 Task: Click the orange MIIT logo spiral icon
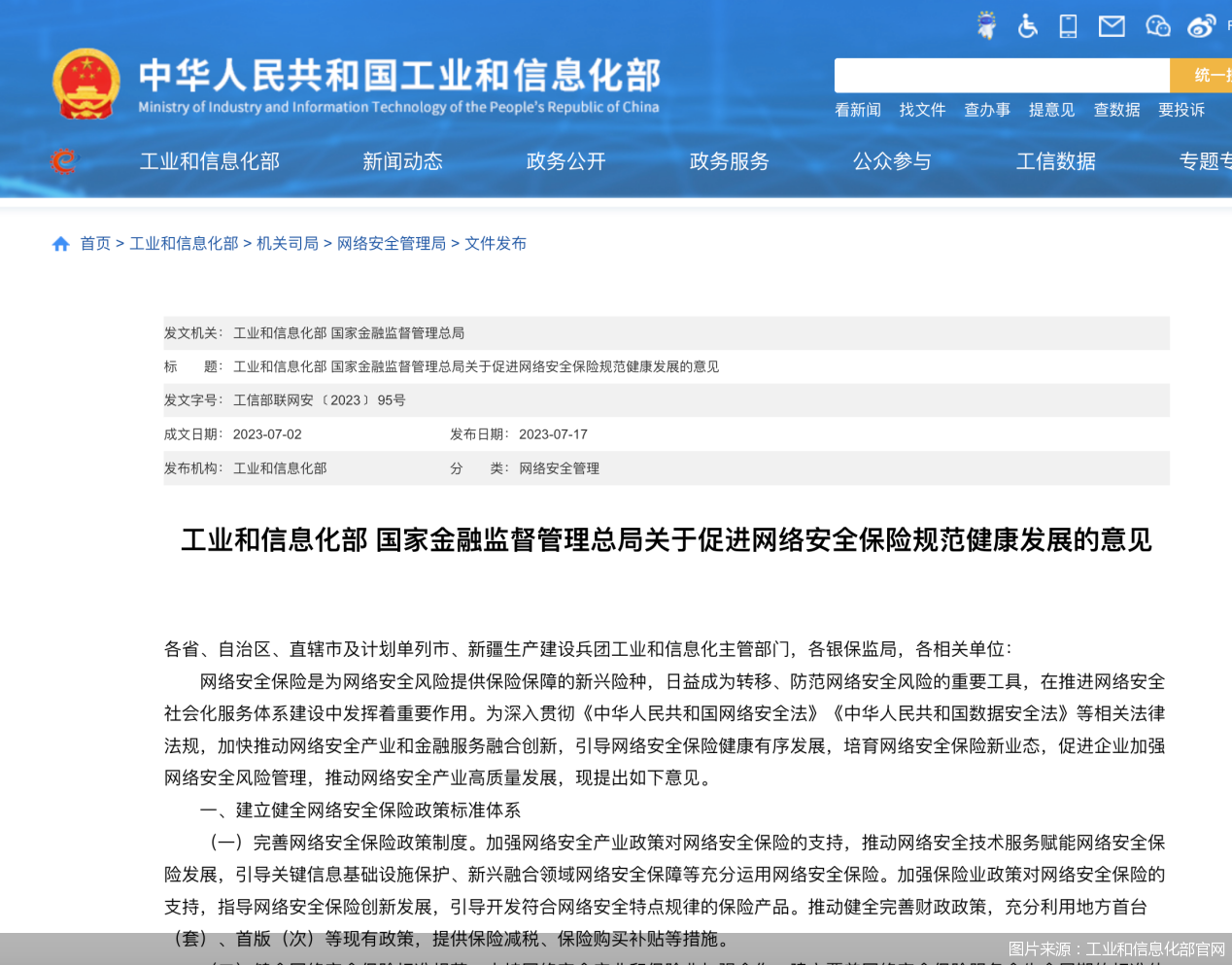(61, 161)
